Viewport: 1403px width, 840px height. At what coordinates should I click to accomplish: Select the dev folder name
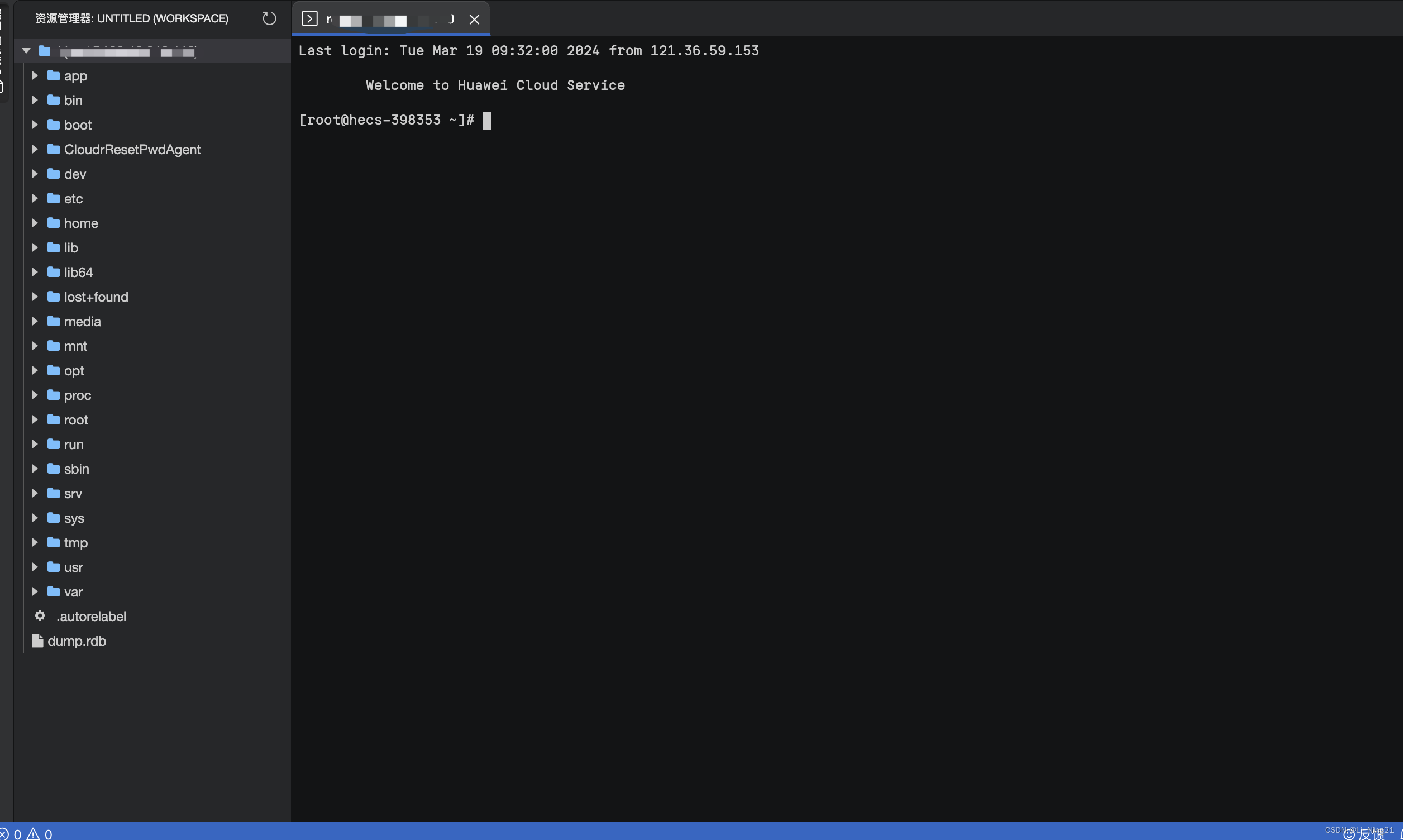75,174
